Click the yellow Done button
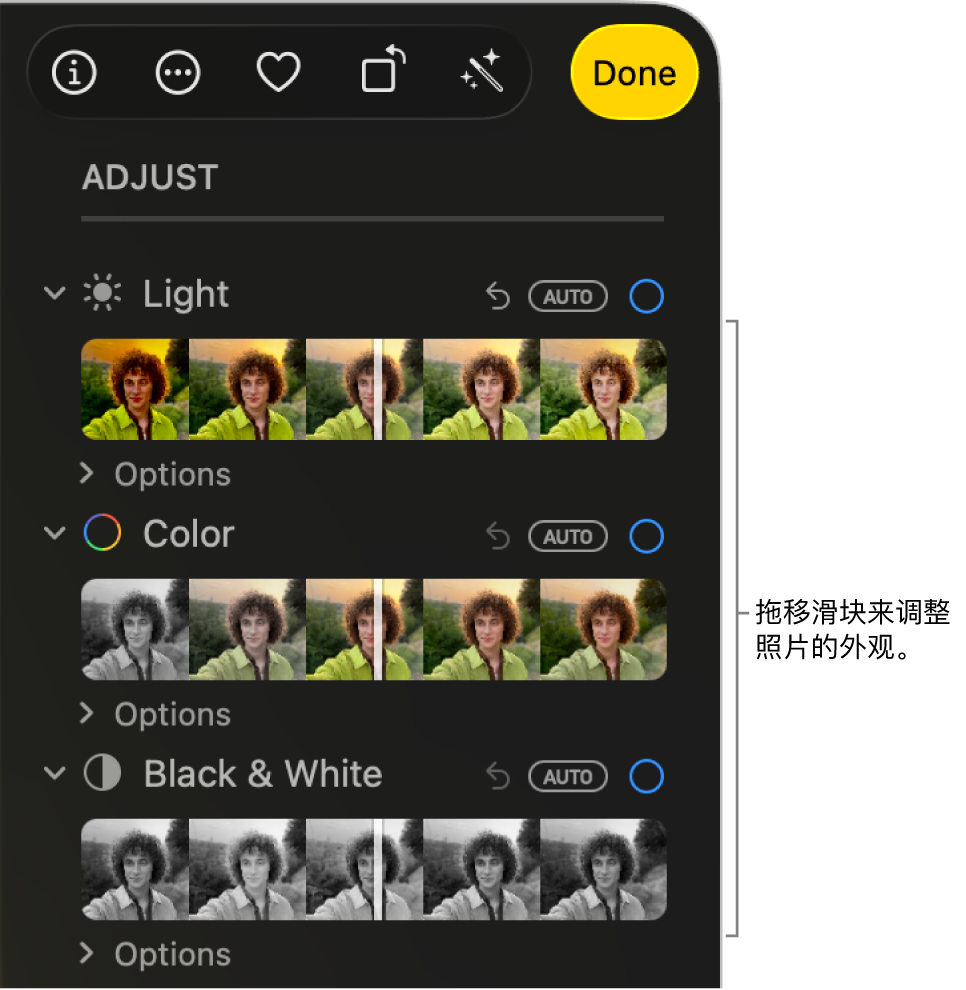Viewport: 966px width, 990px height. (x=634, y=73)
